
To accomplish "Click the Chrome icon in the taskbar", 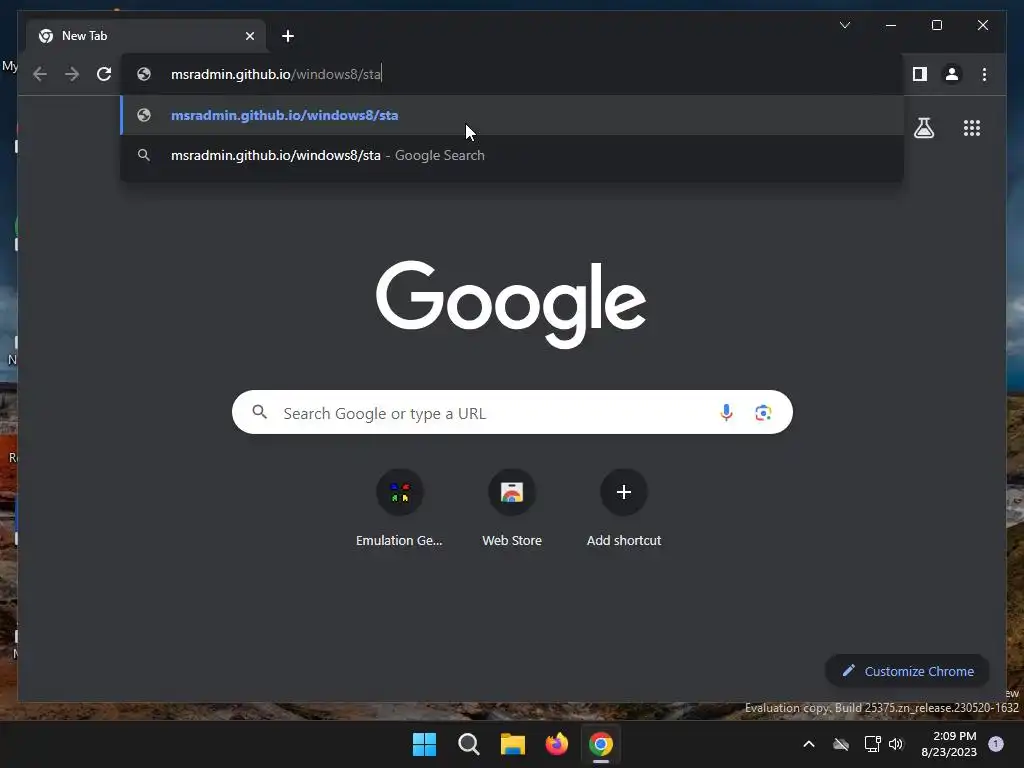I will point(601,744).
